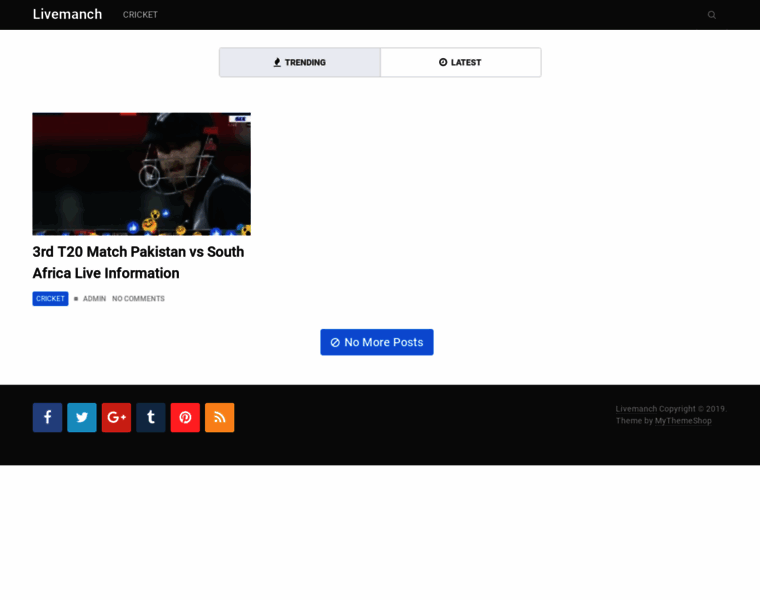The height and width of the screenshot is (600, 760).
Task: Switch to the Latest tab
Action: coord(460,62)
